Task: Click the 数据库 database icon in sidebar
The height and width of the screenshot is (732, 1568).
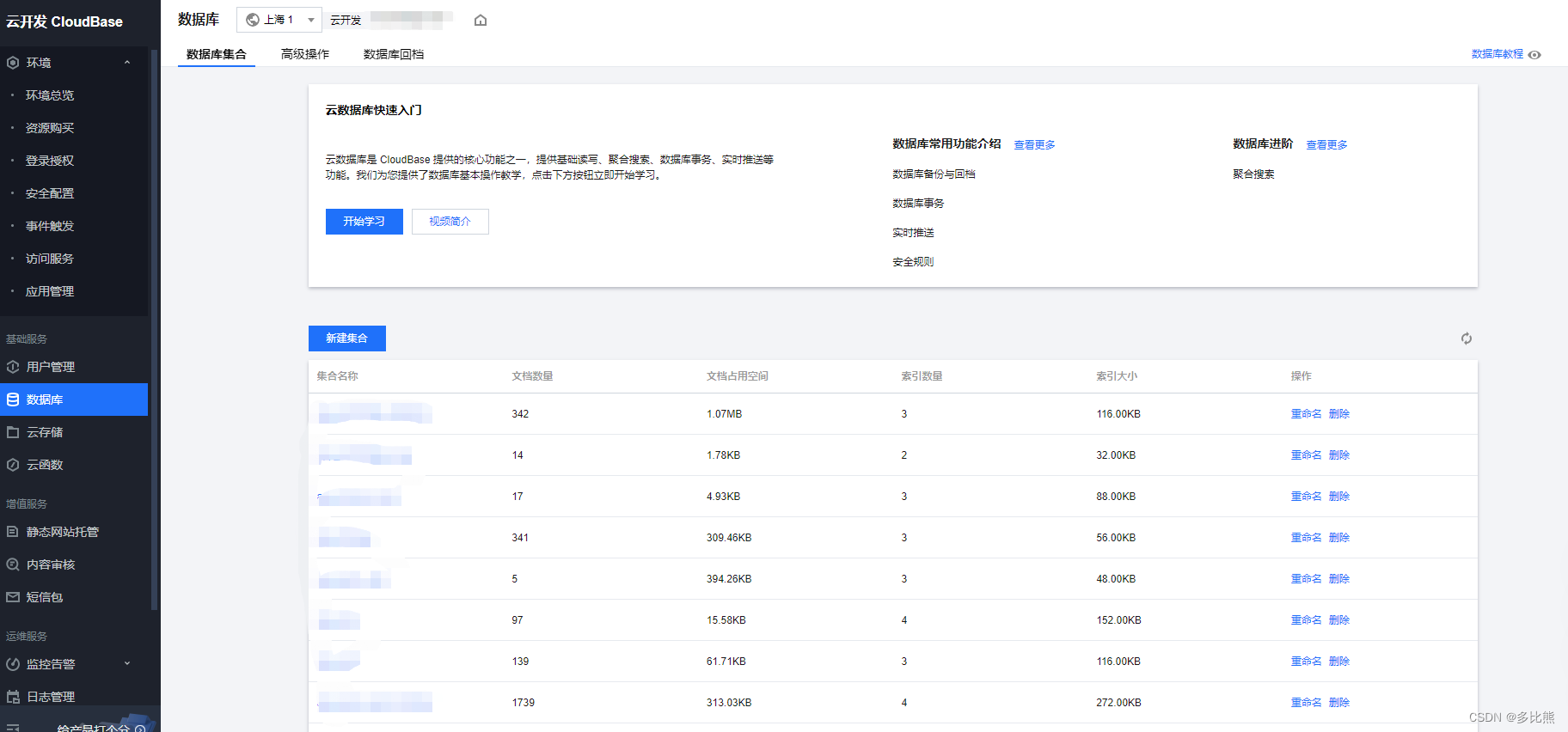Action: (13, 400)
